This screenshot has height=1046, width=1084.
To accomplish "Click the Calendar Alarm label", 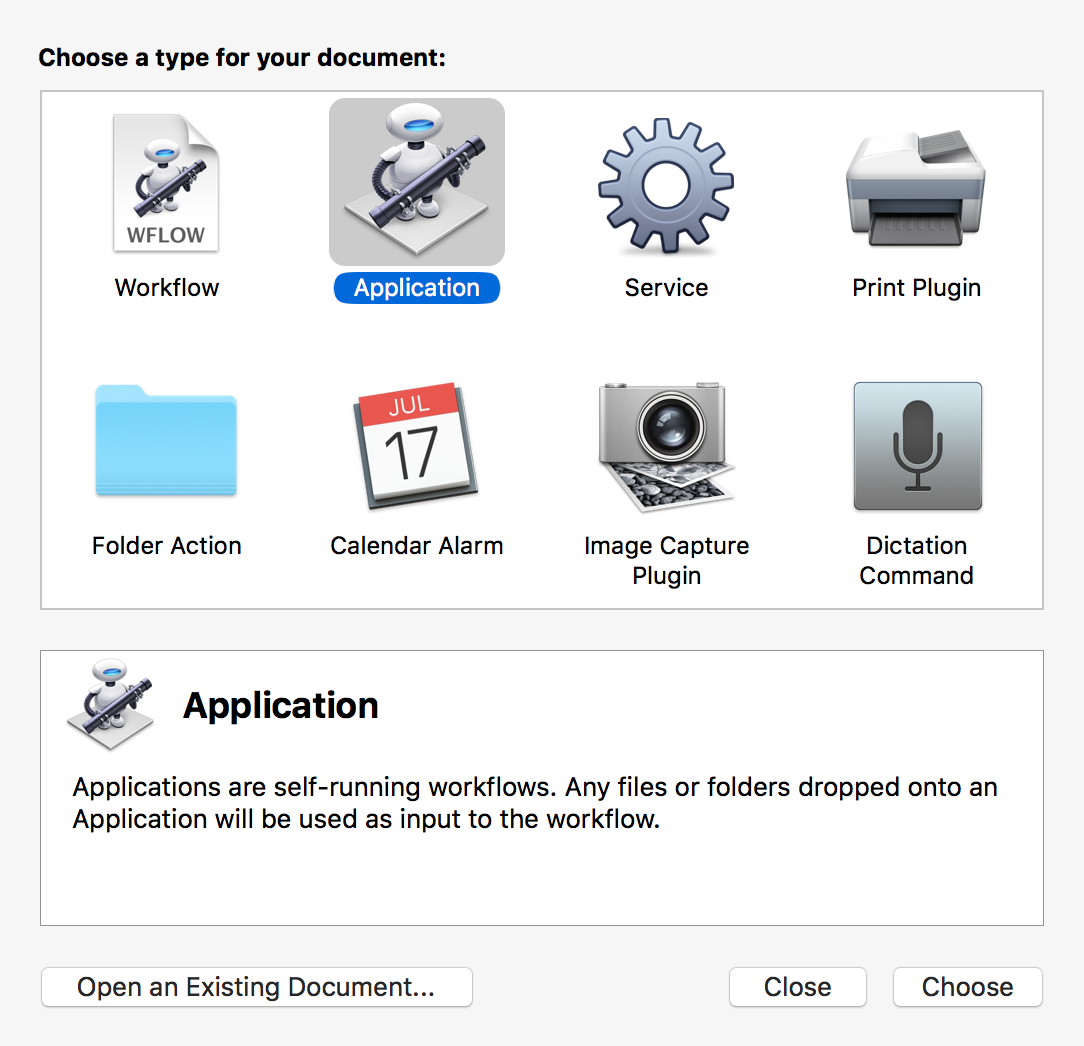I will point(417,545).
